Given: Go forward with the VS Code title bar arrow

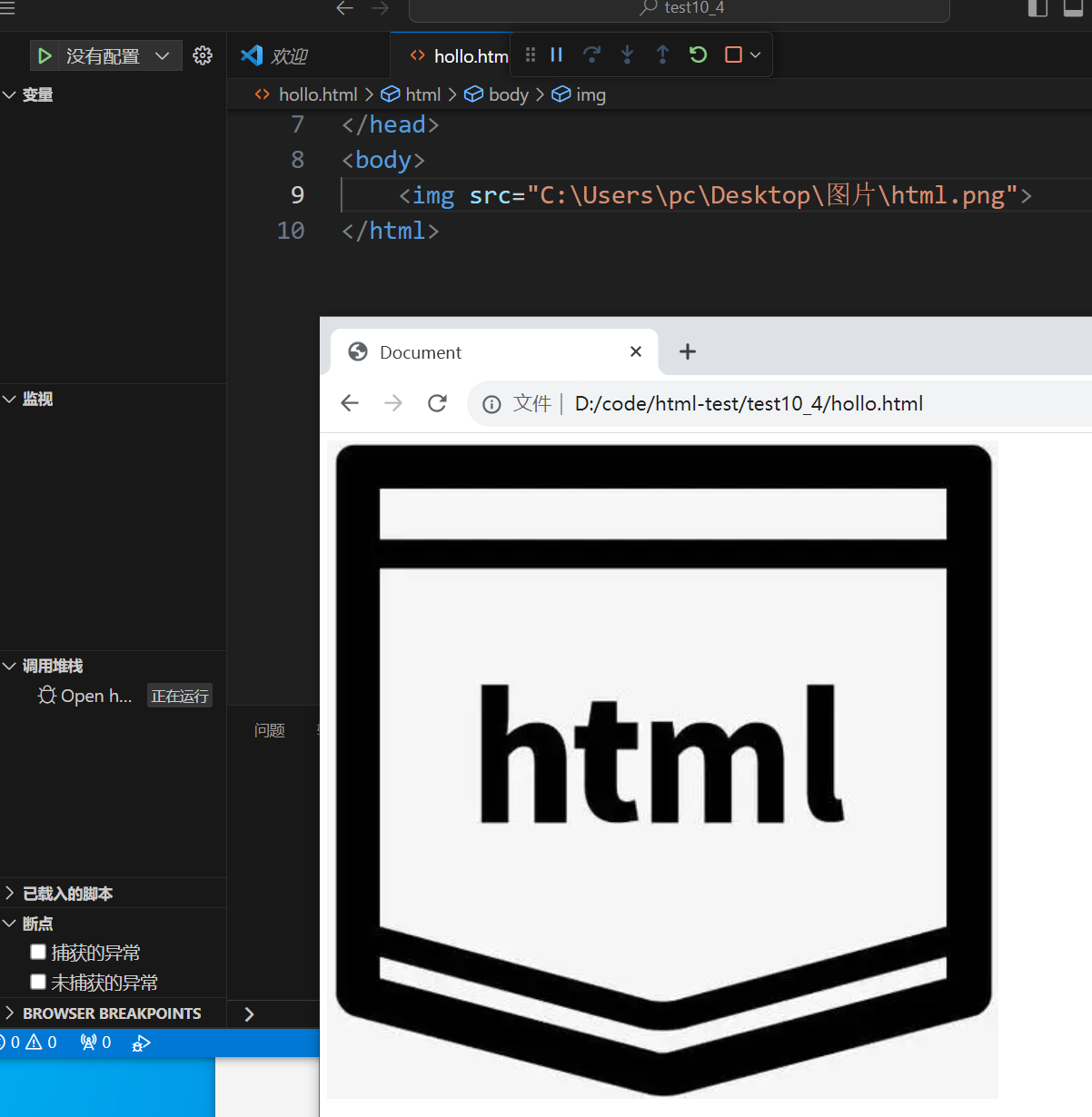Looking at the screenshot, I should 380,8.
